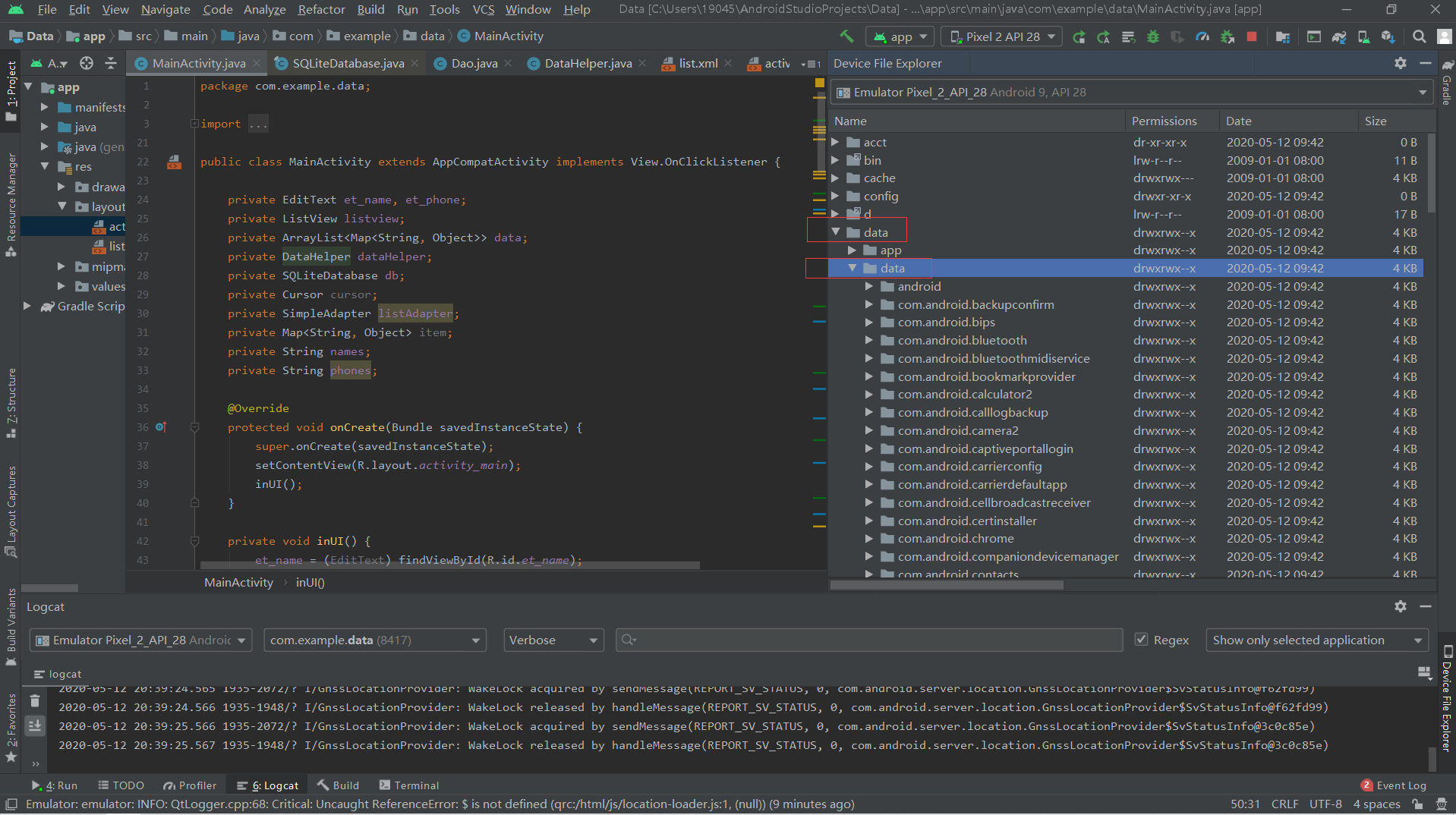The width and height of the screenshot is (1456, 815).
Task: Toggle scroll to end in logcat
Action: point(35,726)
